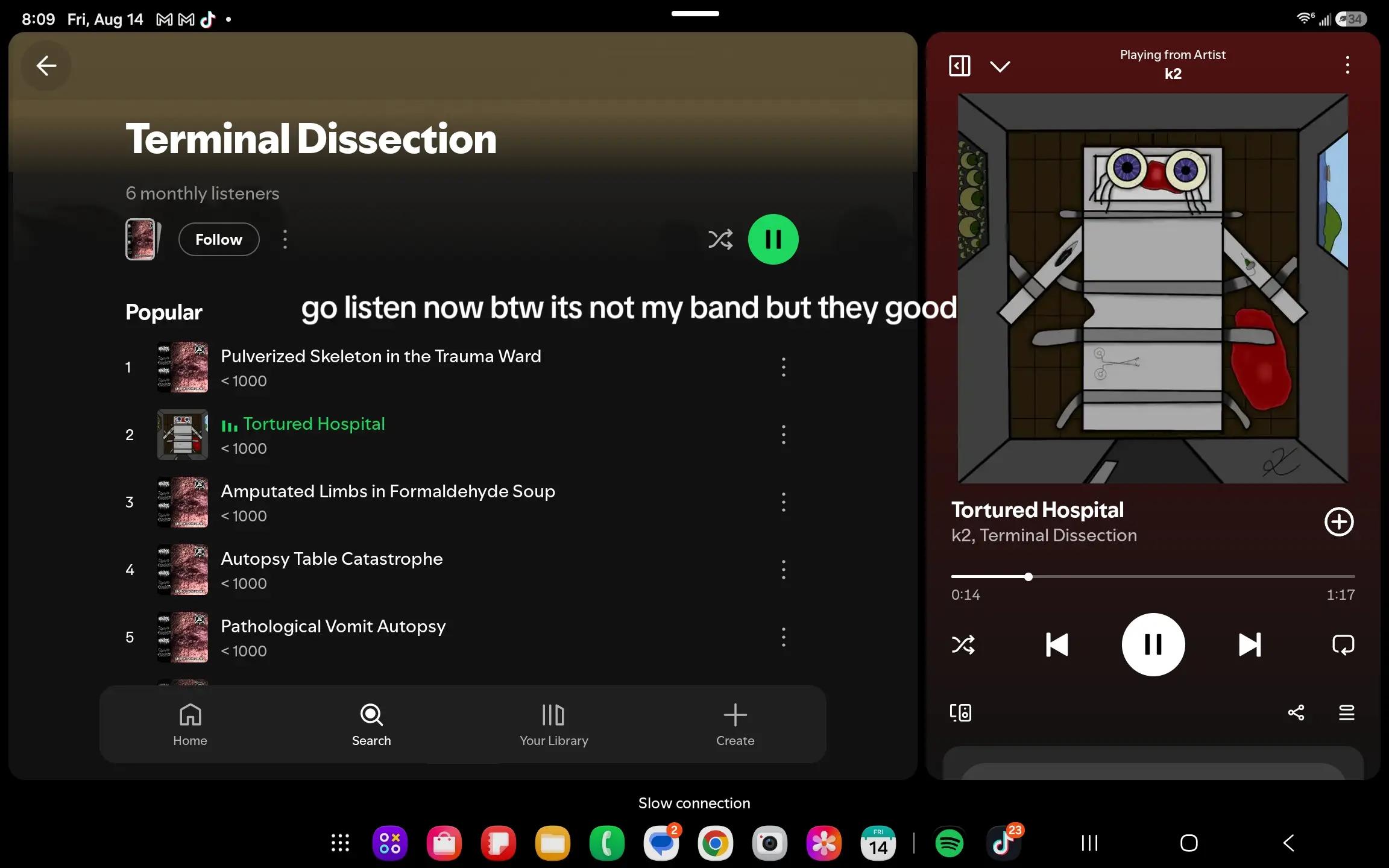Open the Calendar app showing 14

[x=878, y=843]
